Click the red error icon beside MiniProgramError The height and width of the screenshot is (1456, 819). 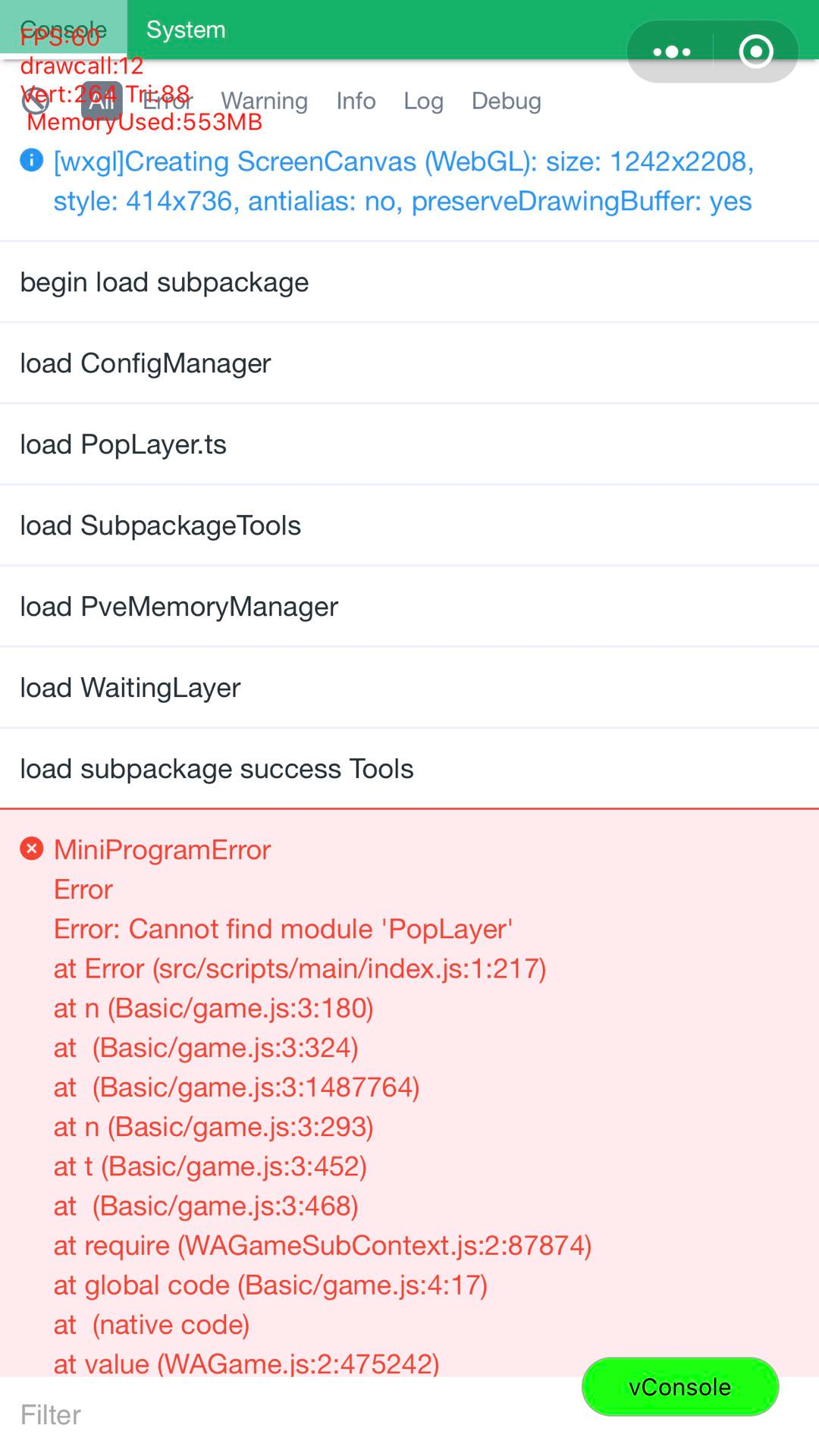point(31,849)
